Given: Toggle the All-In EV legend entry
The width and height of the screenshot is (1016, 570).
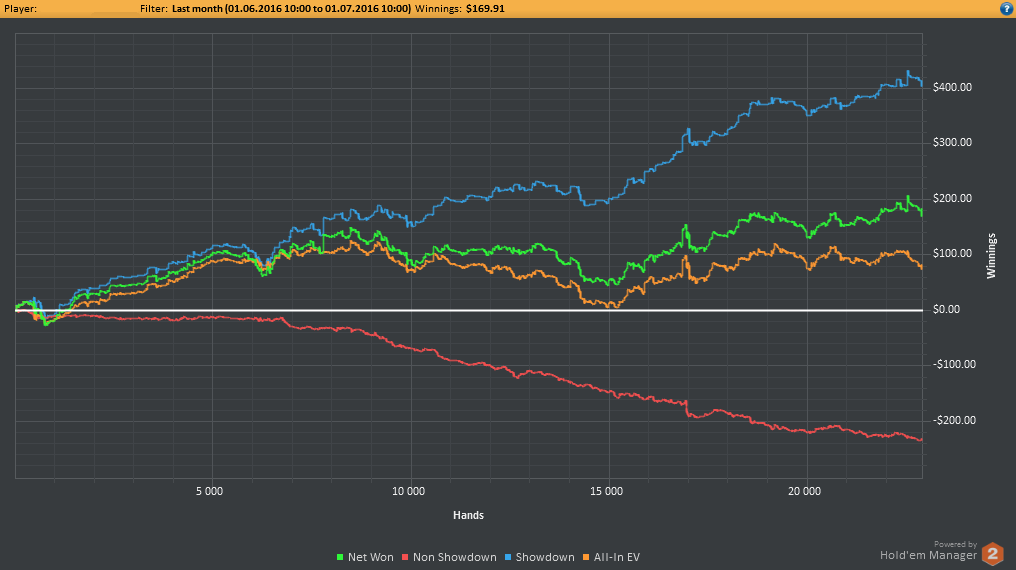Looking at the screenshot, I should click(611, 557).
